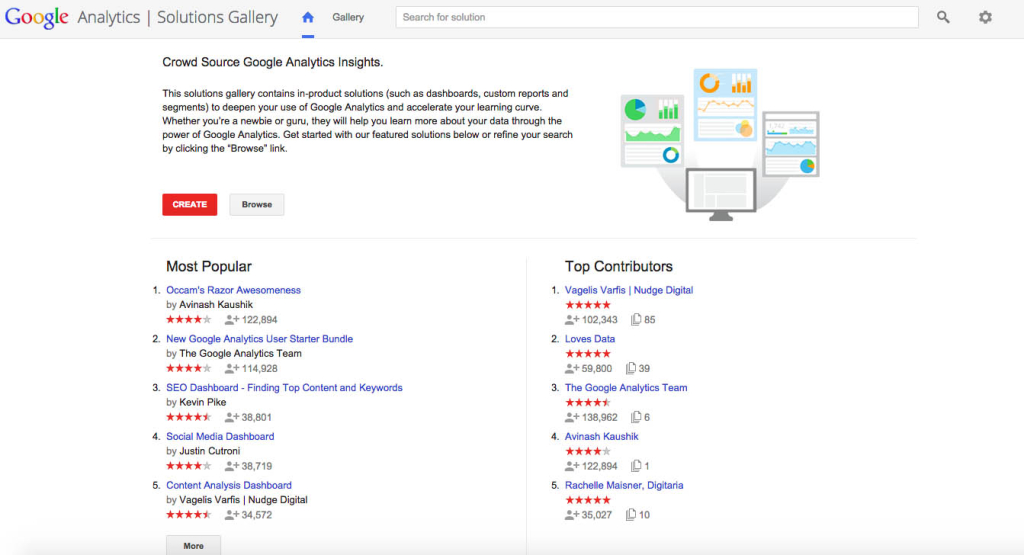View contributor Vagelis Varfis | Nudge Digital
Viewport: 1024px width, 555px height.
pos(628,290)
